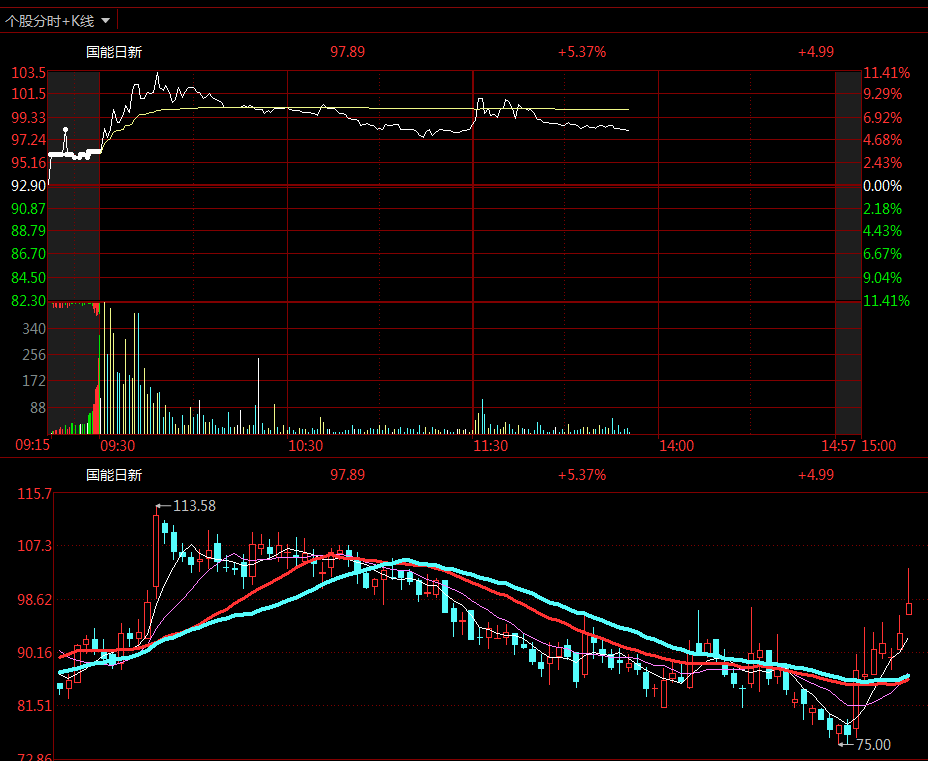The width and height of the screenshot is (928, 761).
Task: Select the 113.58 high price marker
Action: (x=193, y=506)
